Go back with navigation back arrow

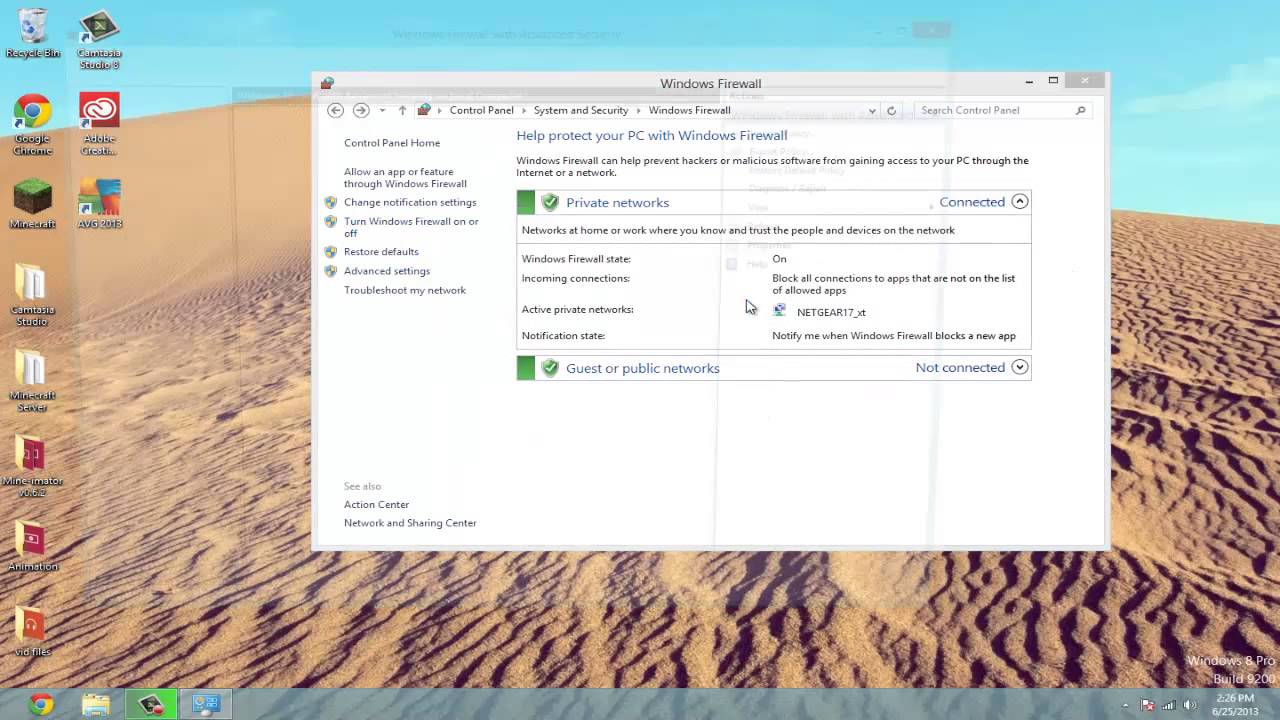pos(336,110)
